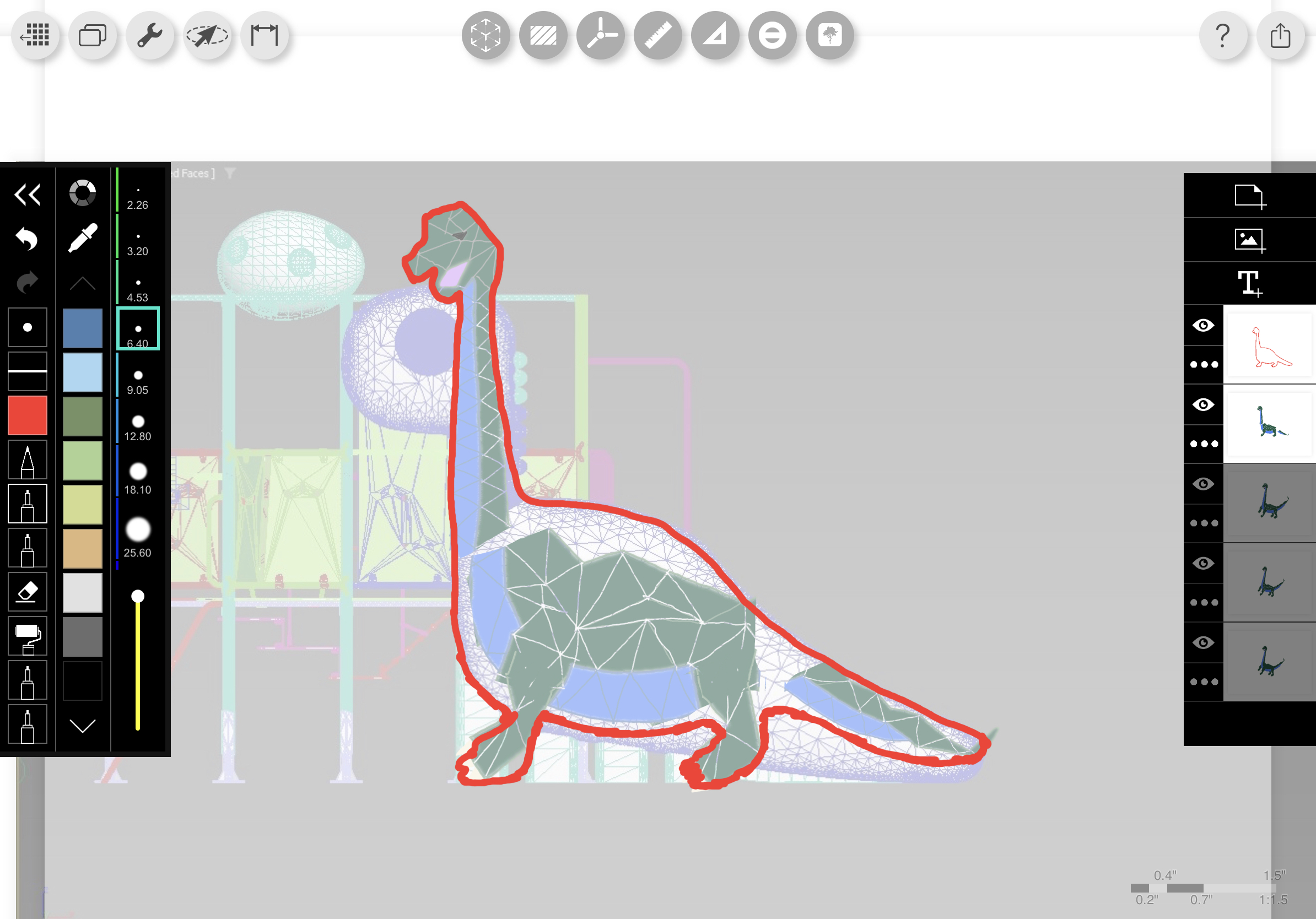The width and height of the screenshot is (1316, 919).
Task: Collapse the tool panel with double chevron
Action: coord(27,195)
